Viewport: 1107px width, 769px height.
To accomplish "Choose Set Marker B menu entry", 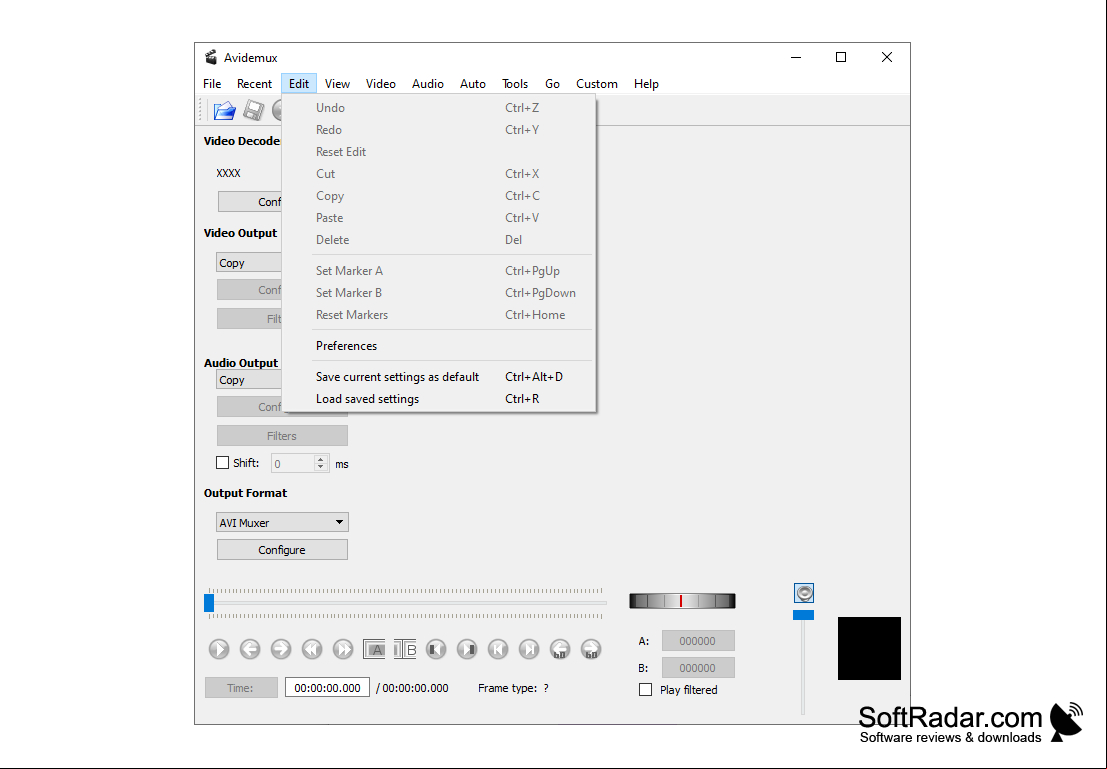I will coord(439,292).
